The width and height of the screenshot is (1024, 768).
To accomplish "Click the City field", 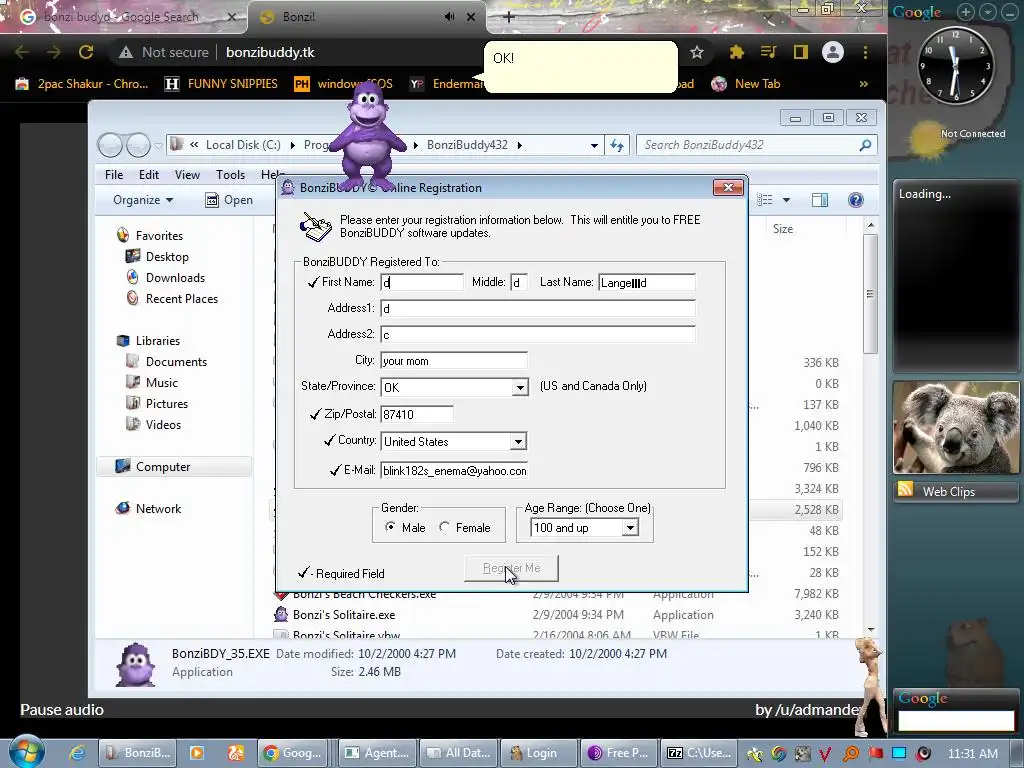I will (454, 360).
